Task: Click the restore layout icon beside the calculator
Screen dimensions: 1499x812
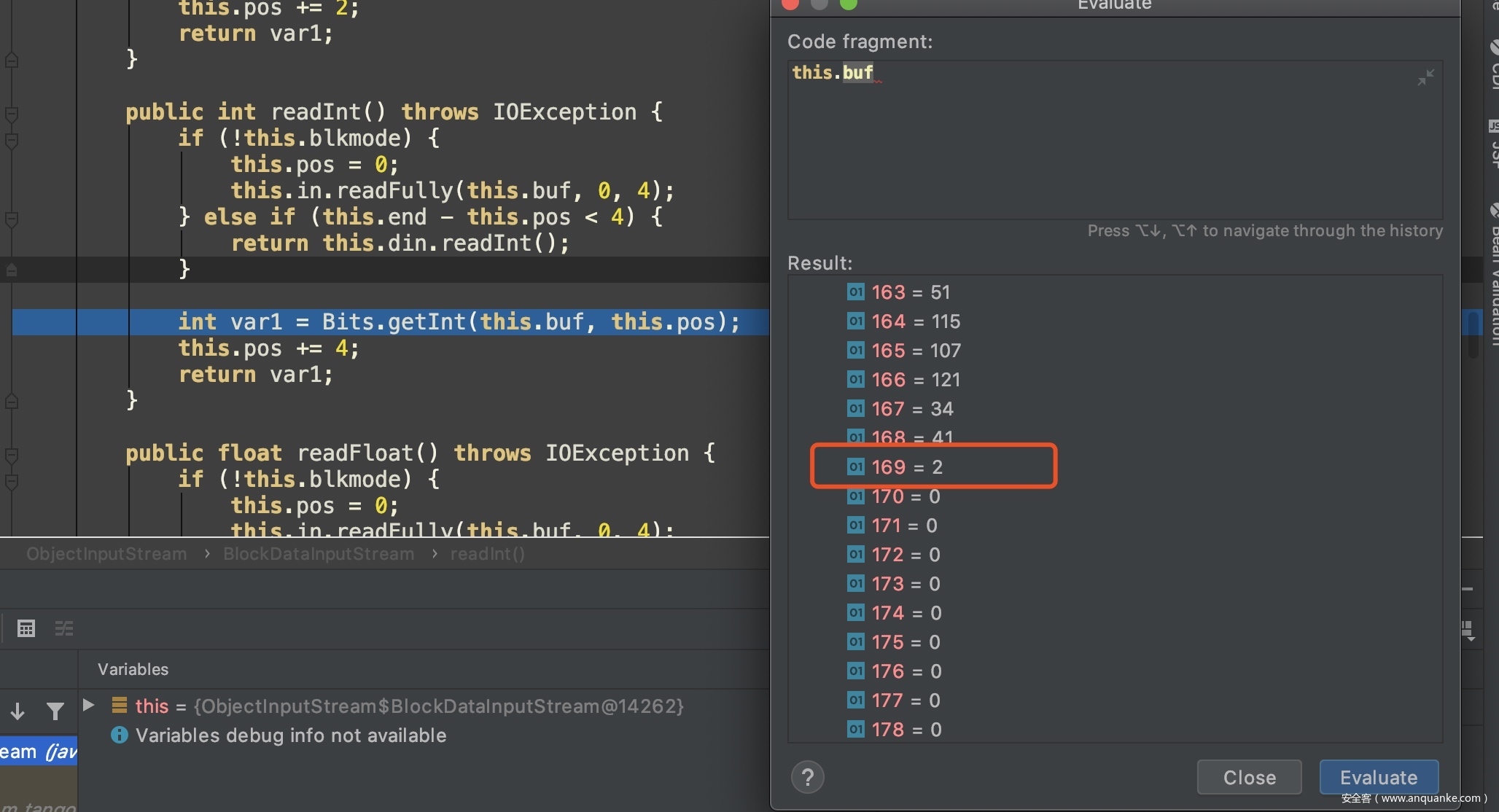Action: [64, 628]
